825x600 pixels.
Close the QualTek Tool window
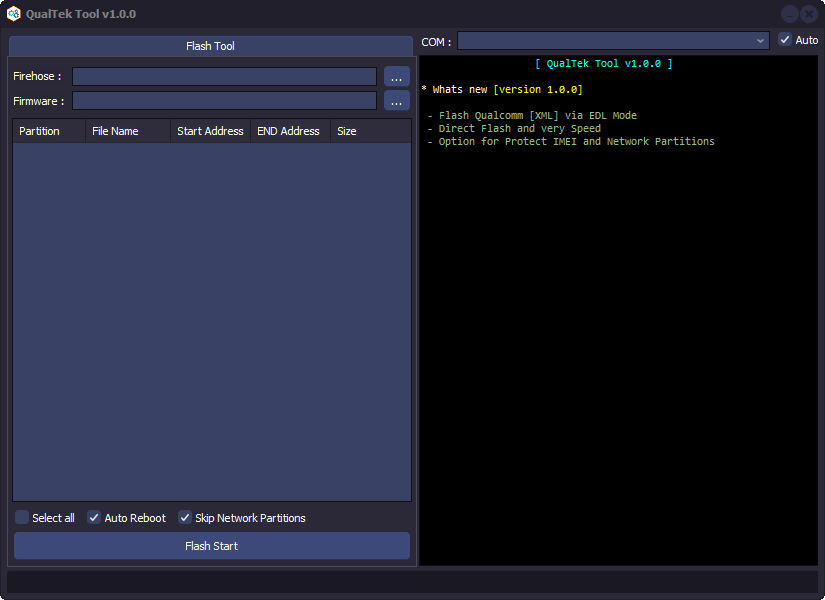coord(809,14)
